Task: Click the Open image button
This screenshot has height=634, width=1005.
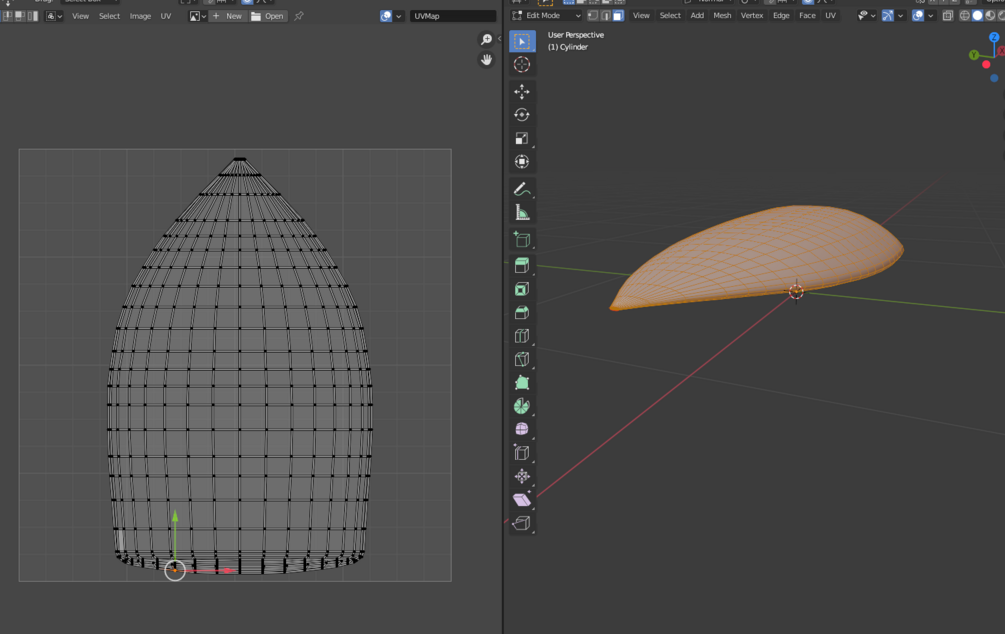Action: (268, 16)
